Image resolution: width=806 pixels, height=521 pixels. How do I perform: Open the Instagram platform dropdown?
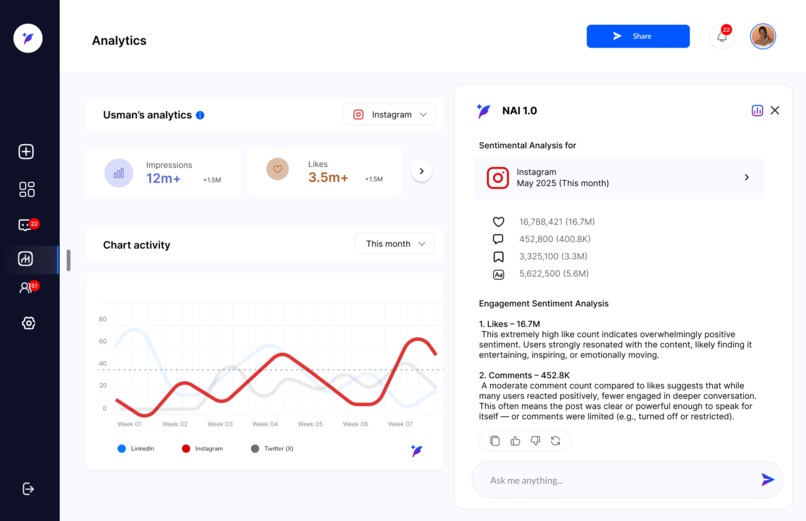(x=389, y=114)
